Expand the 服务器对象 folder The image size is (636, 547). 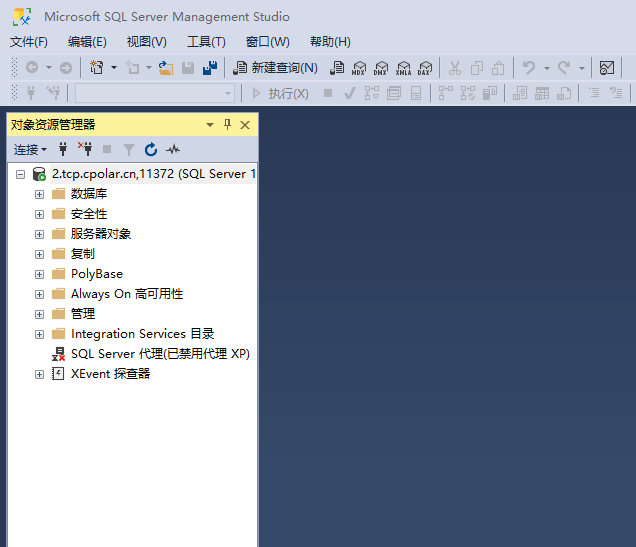[39, 234]
